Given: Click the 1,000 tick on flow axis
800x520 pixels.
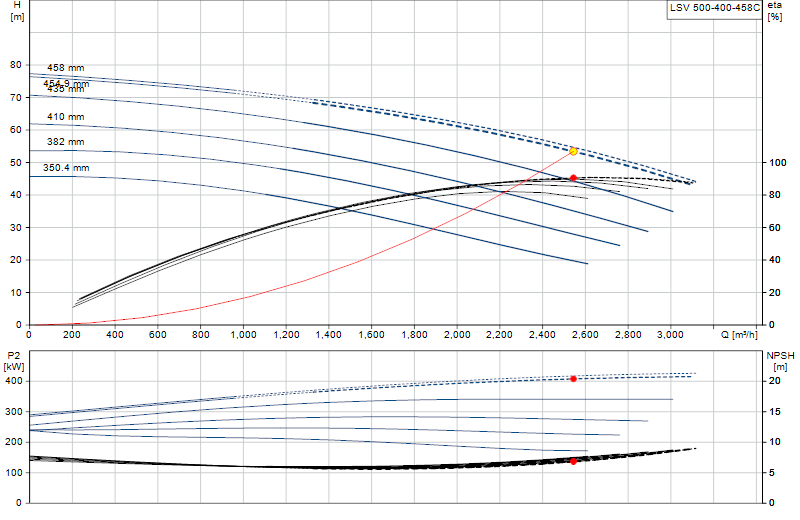Looking at the screenshot, I should click(x=243, y=335).
